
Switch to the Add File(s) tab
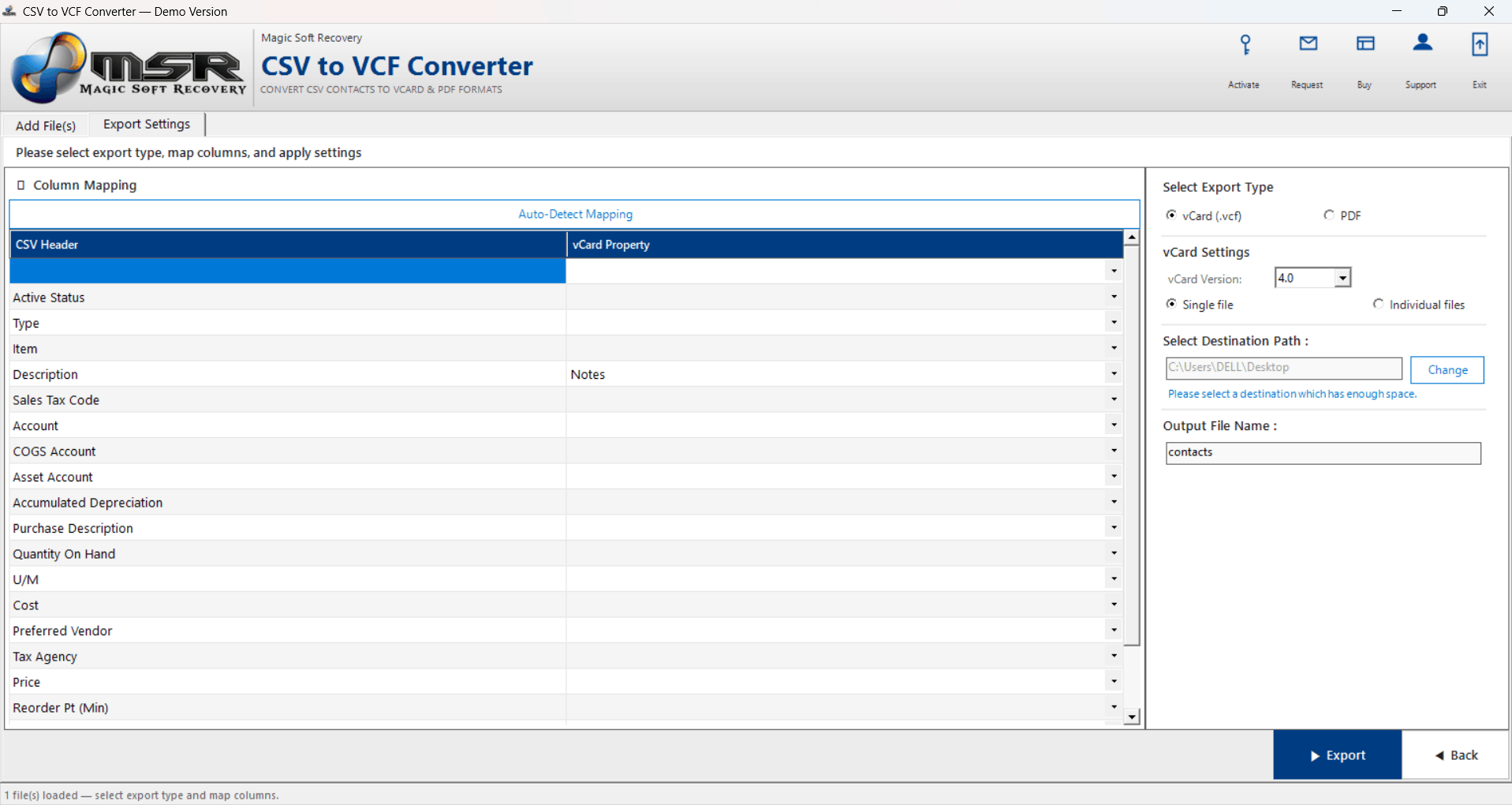point(46,125)
